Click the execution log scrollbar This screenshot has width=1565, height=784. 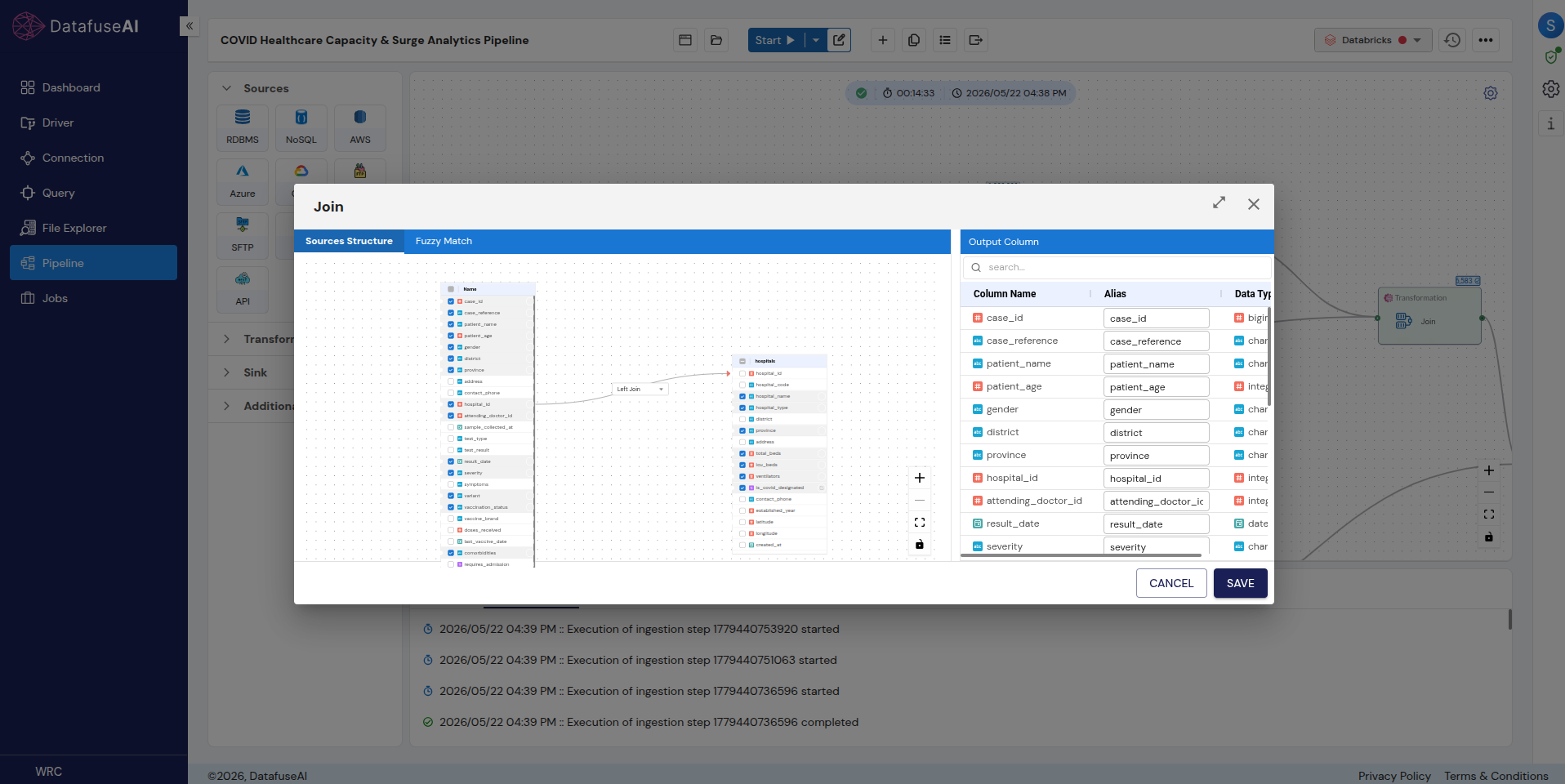pyautogui.click(x=1509, y=619)
